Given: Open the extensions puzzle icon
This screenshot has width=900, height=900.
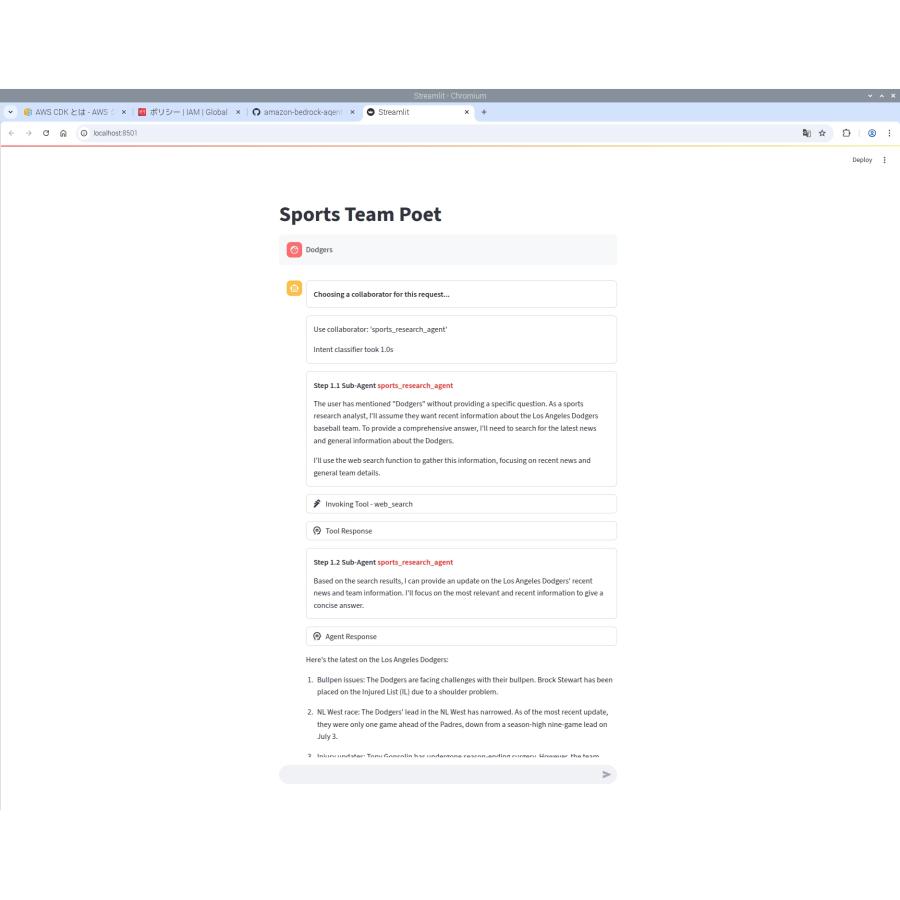Looking at the screenshot, I should [x=846, y=132].
